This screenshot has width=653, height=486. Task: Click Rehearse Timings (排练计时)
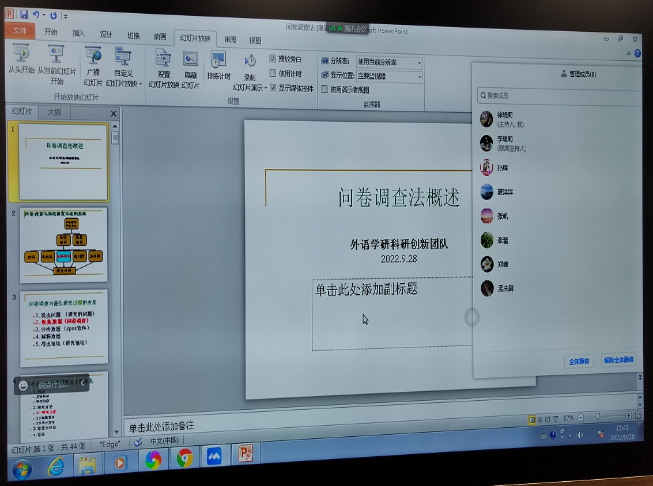[219, 65]
